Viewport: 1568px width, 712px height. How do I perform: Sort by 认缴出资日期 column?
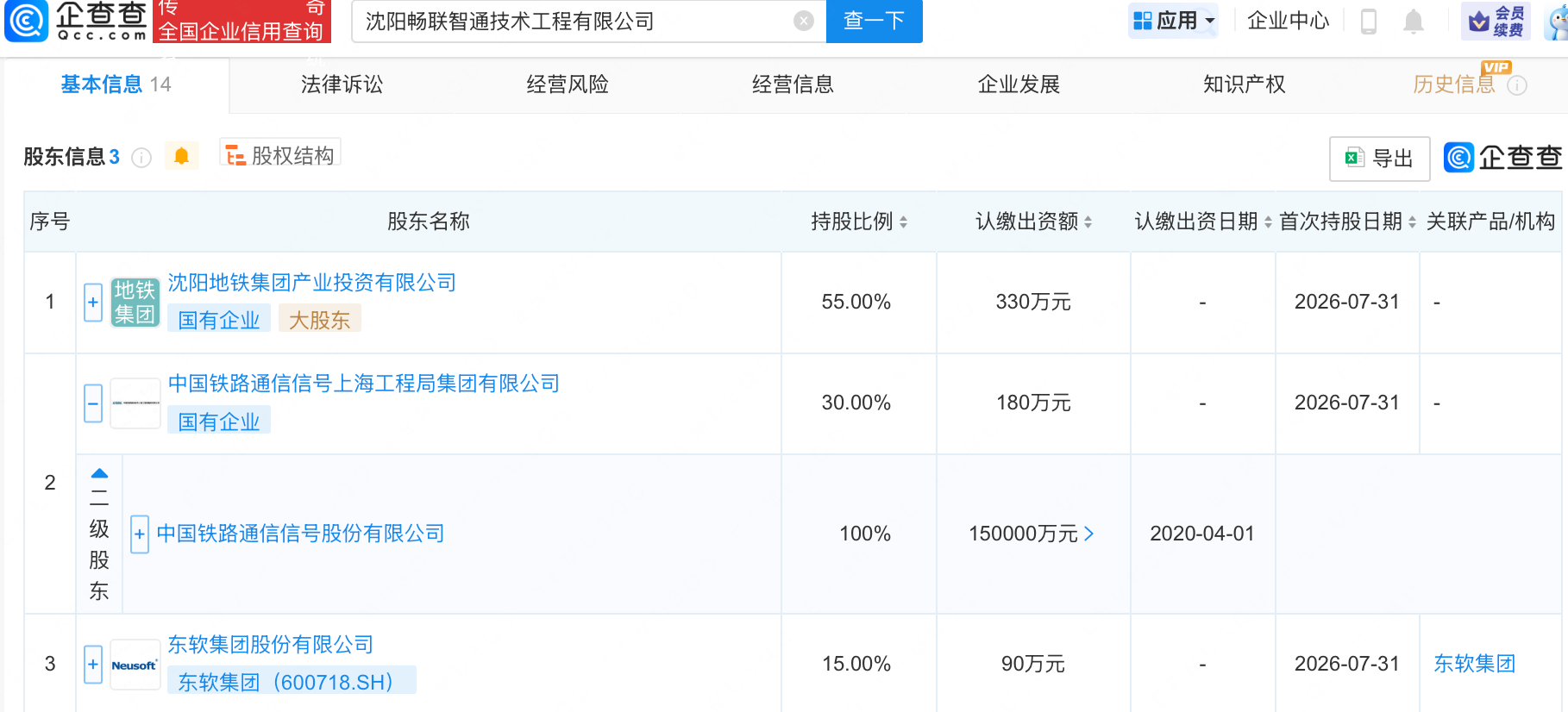point(1268,222)
